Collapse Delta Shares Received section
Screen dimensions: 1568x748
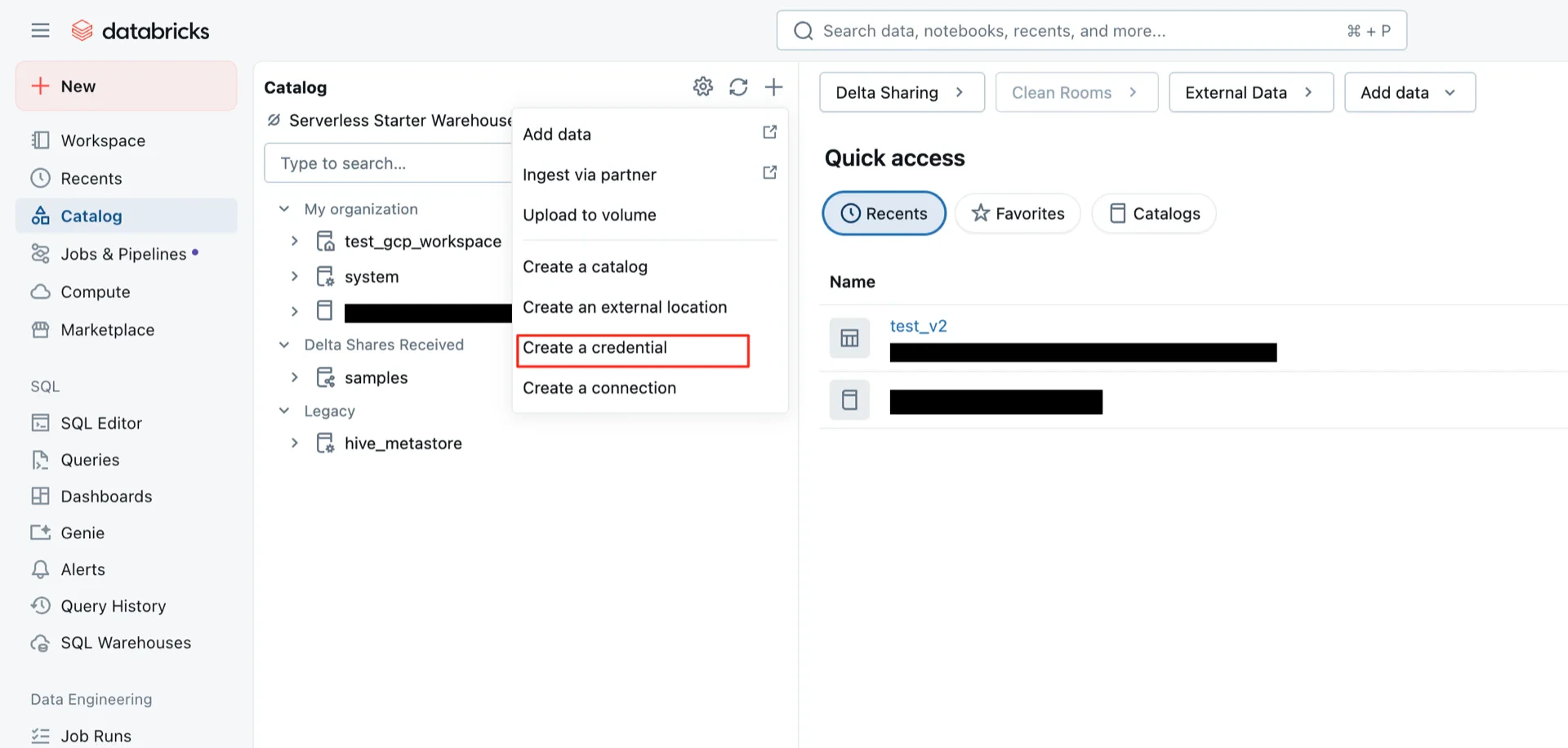[284, 345]
